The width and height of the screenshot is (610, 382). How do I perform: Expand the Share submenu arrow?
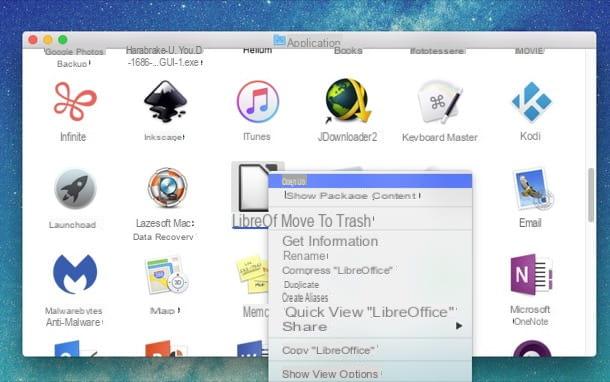point(459,326)
